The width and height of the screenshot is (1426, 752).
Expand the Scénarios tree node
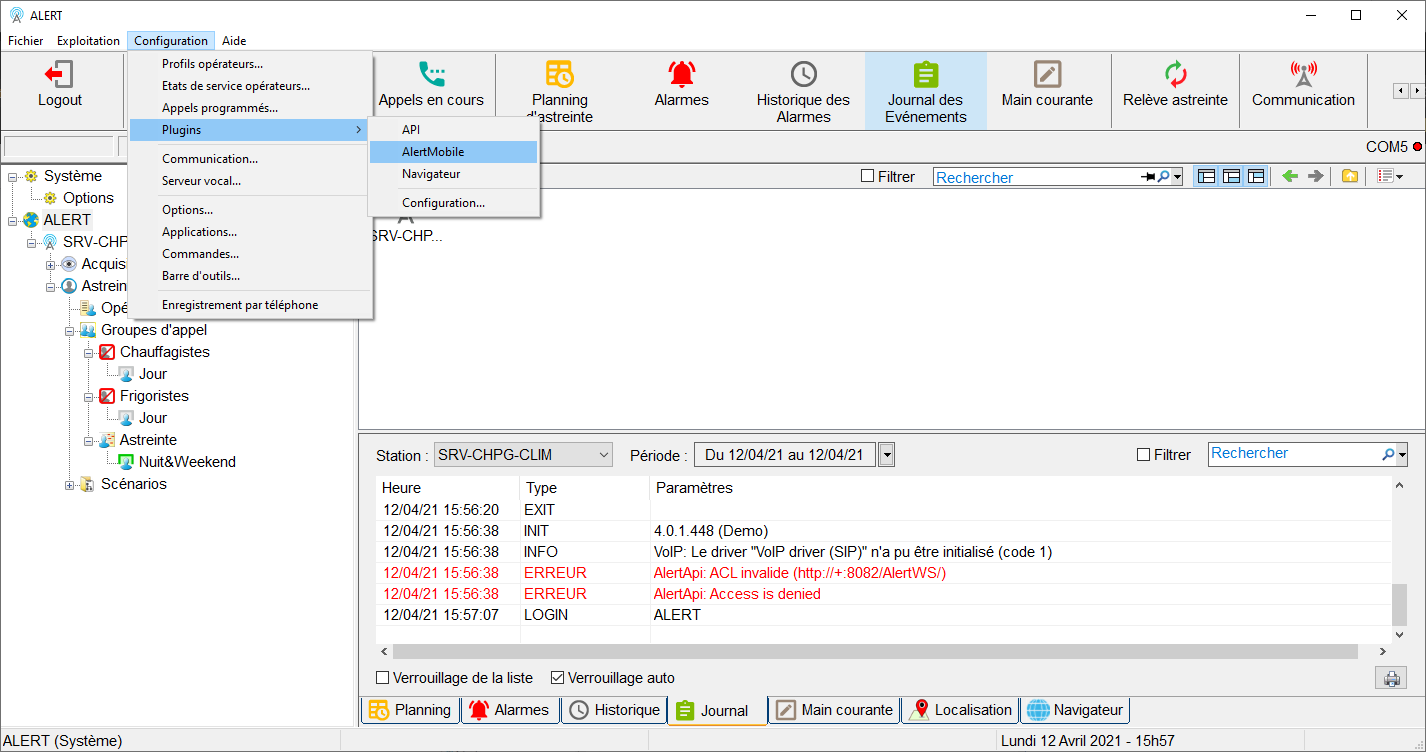(x=71, y=485)
